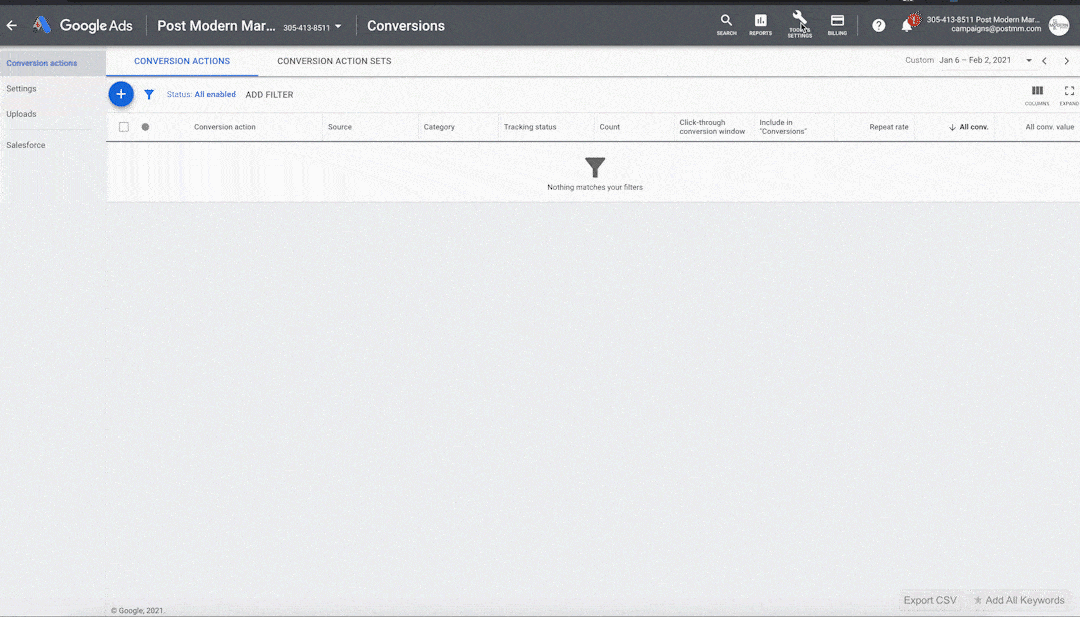
Task: Tick the select-all checkbox in table header
Action: tap(124, 127)
